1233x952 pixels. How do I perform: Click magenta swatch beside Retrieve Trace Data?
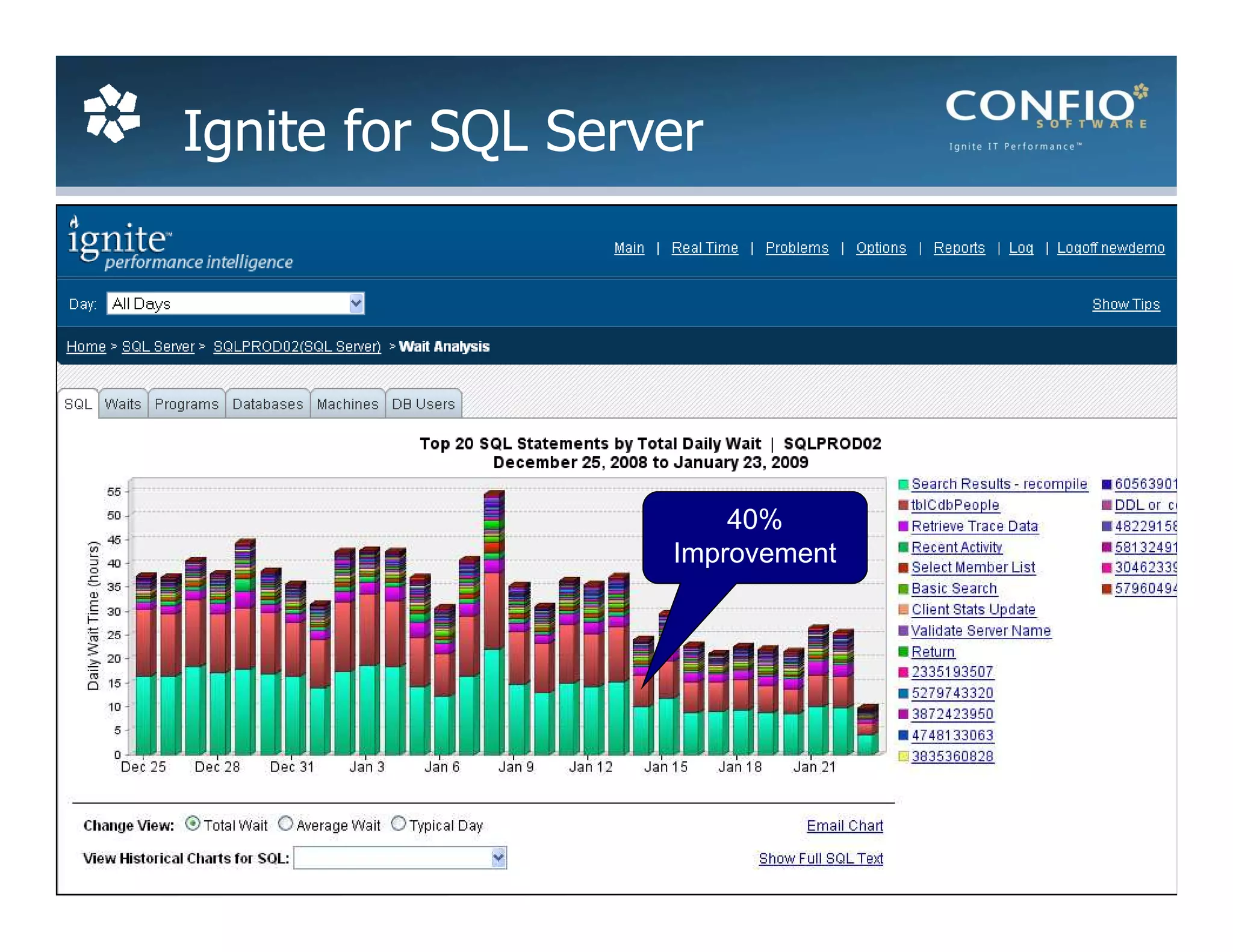coord(903,527)
